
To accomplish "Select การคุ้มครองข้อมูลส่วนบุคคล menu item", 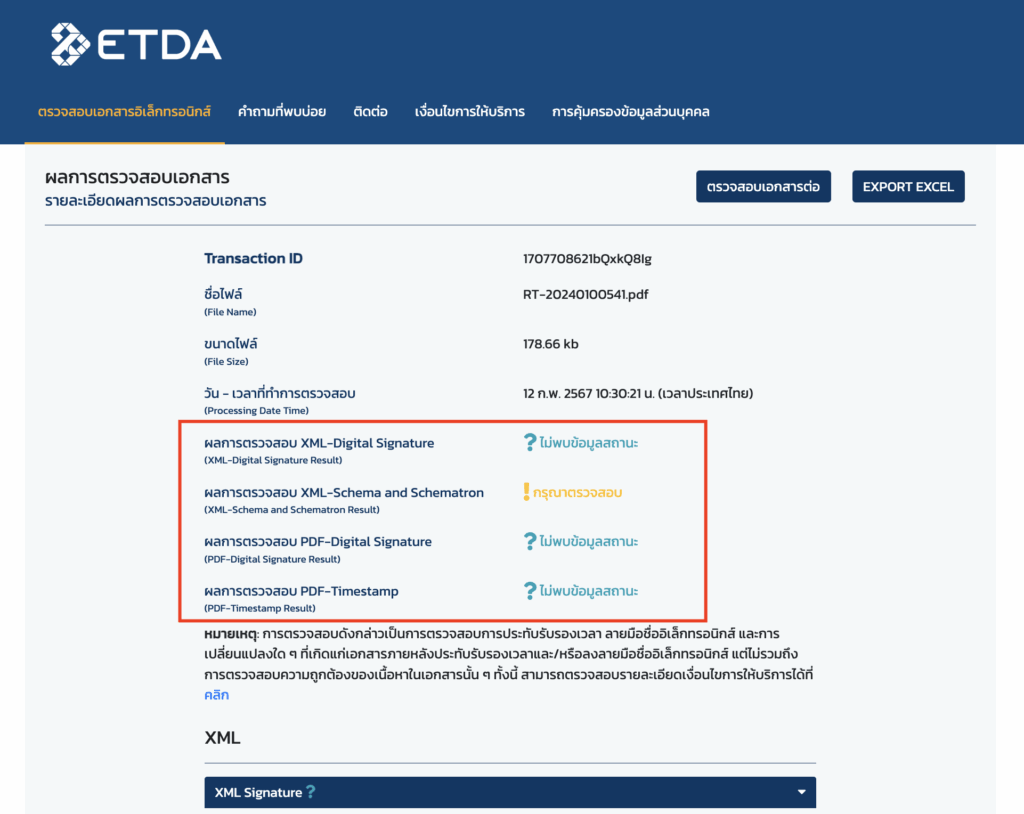I will click(x=631, y=112).
